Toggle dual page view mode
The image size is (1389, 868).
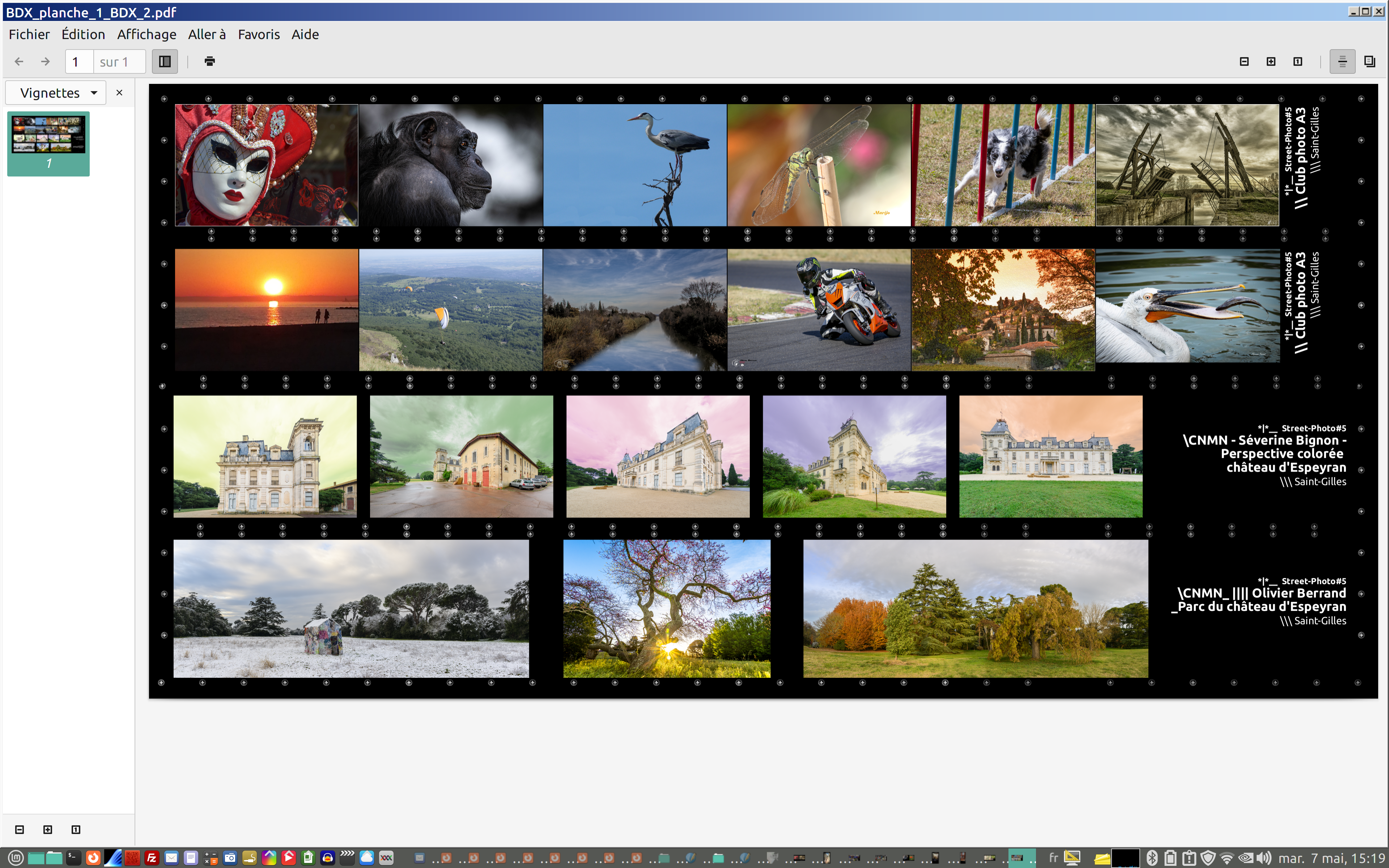tap(1369, 61)
